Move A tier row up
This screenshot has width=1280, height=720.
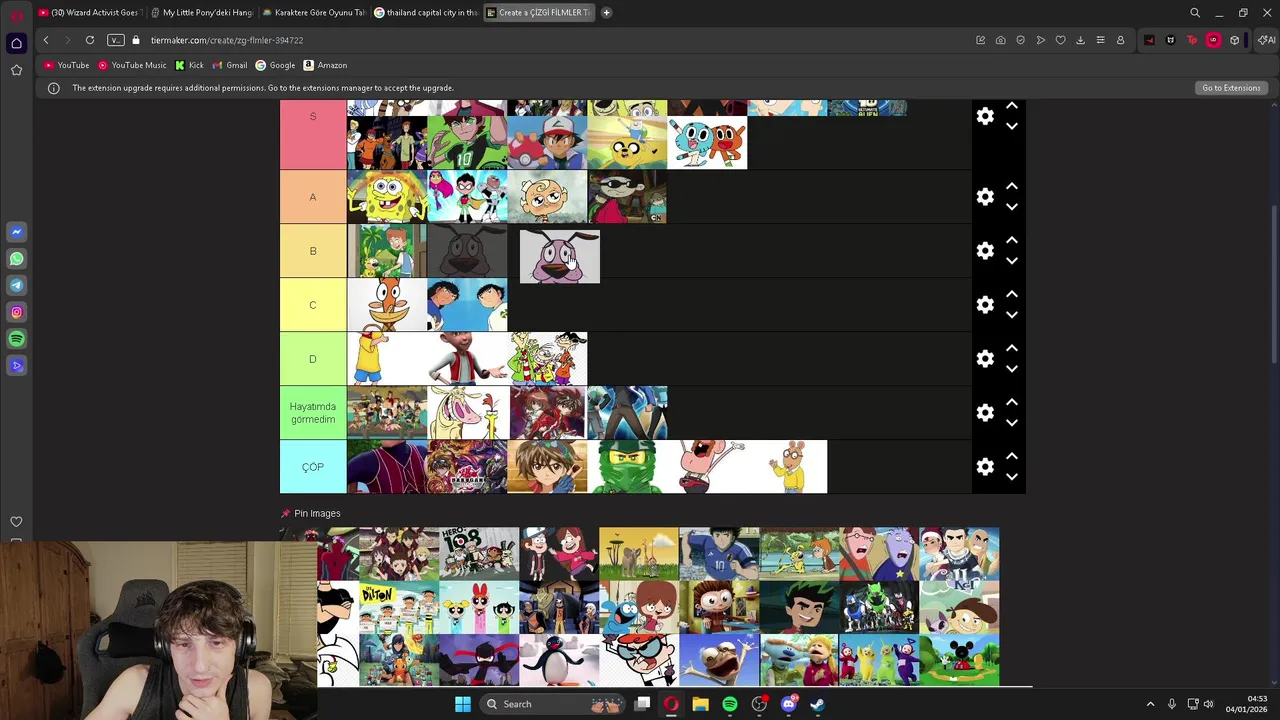[x=1012, y=186]
